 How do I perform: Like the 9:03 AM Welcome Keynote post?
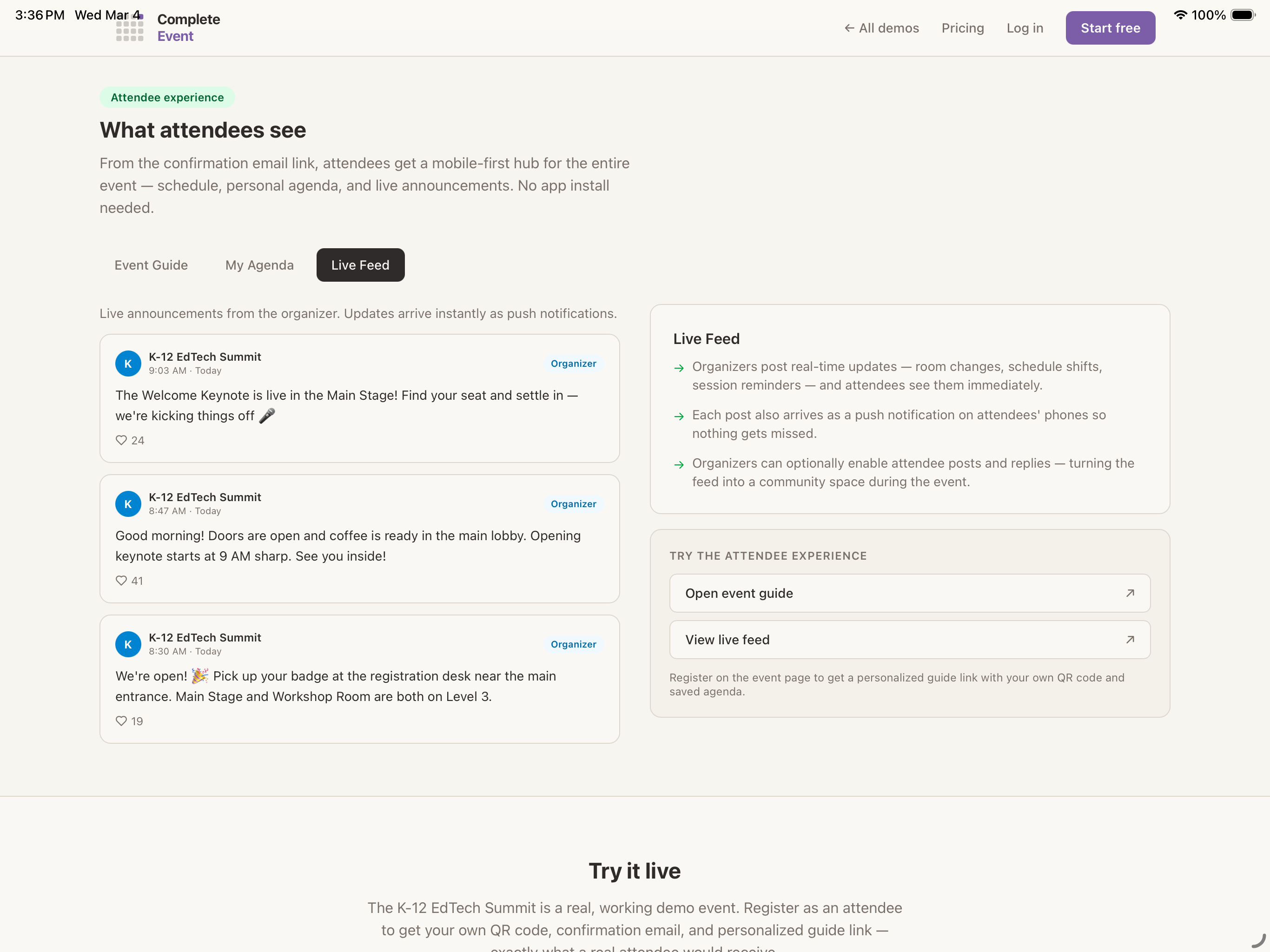[121, 440]
